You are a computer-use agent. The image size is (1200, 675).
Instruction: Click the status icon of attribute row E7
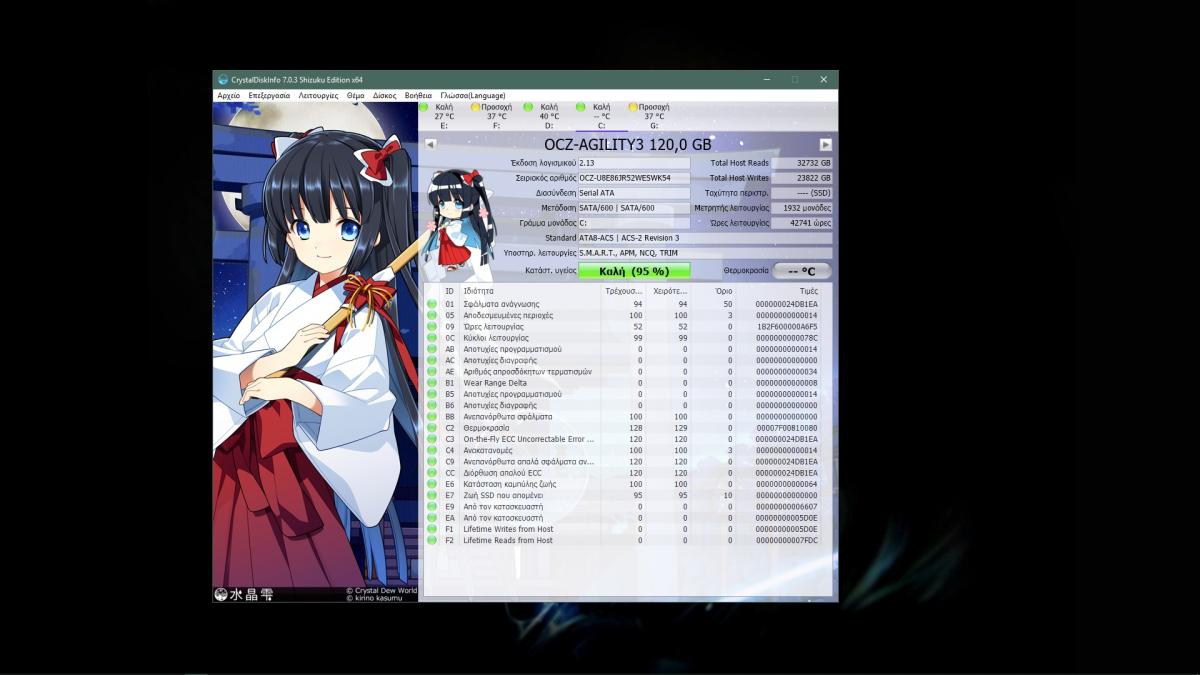coord(432,495)
